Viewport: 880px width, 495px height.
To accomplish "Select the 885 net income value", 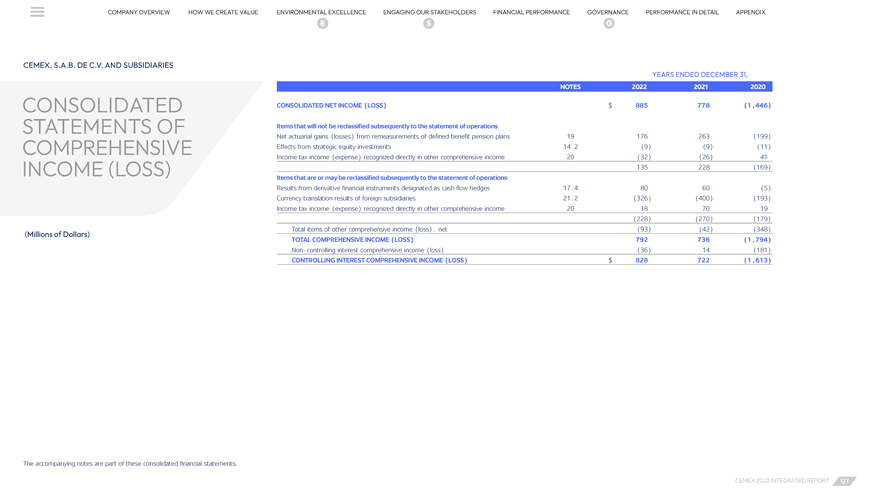I will [641, 106].
